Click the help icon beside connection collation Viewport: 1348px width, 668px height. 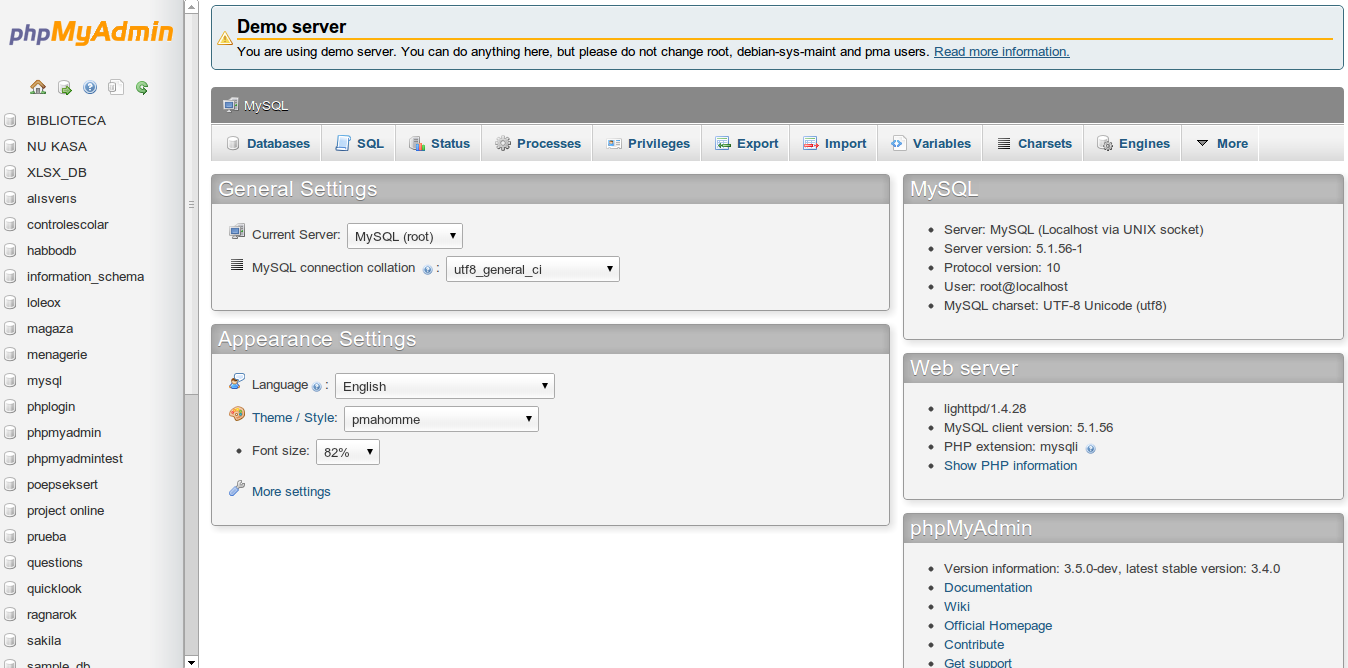[427, 270]
